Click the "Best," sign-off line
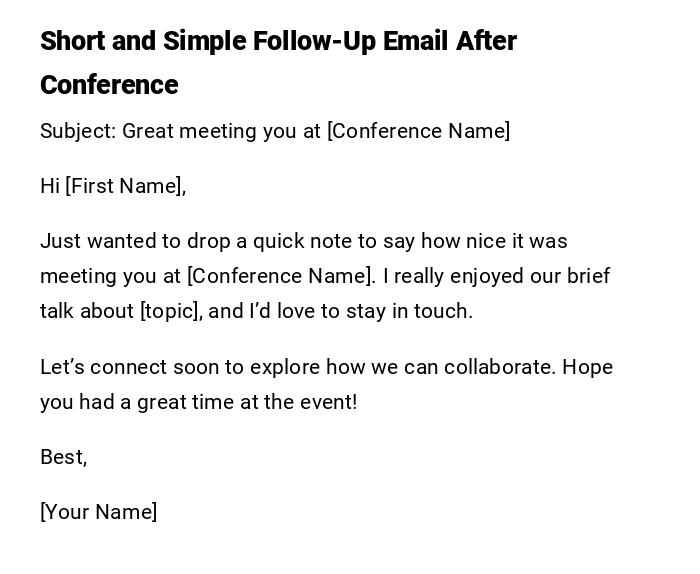700x574 pixels. (64, 457)
